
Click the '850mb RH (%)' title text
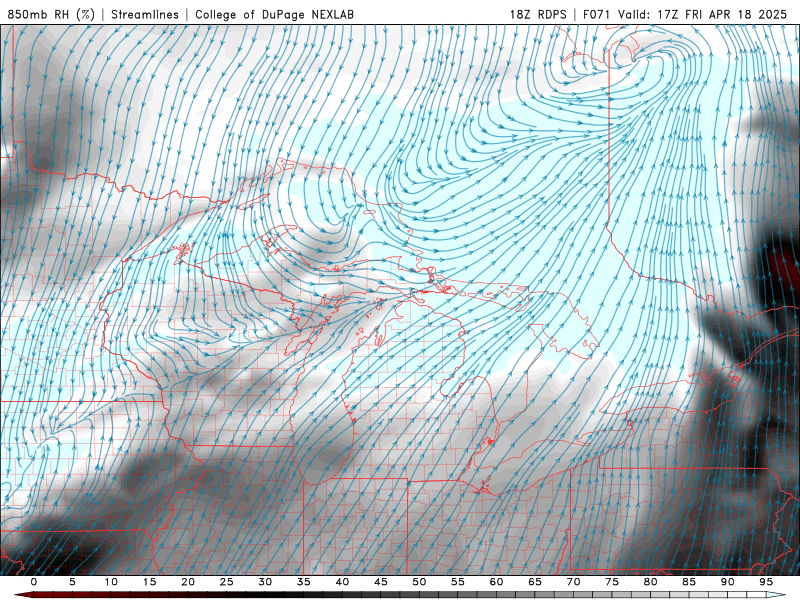pyautogui.click(x=51, y=14)
